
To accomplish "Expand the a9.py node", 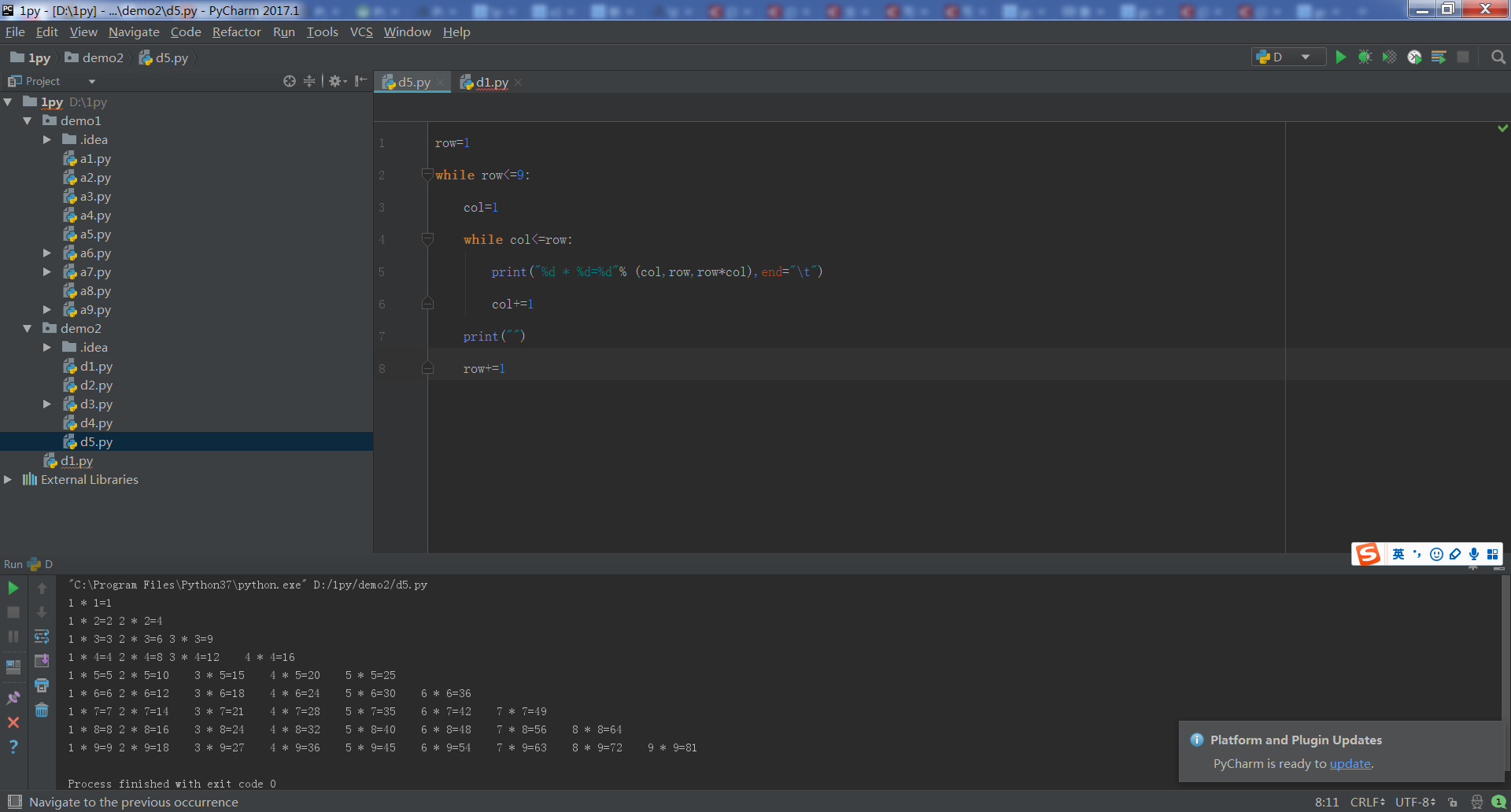I will [47, 309].
